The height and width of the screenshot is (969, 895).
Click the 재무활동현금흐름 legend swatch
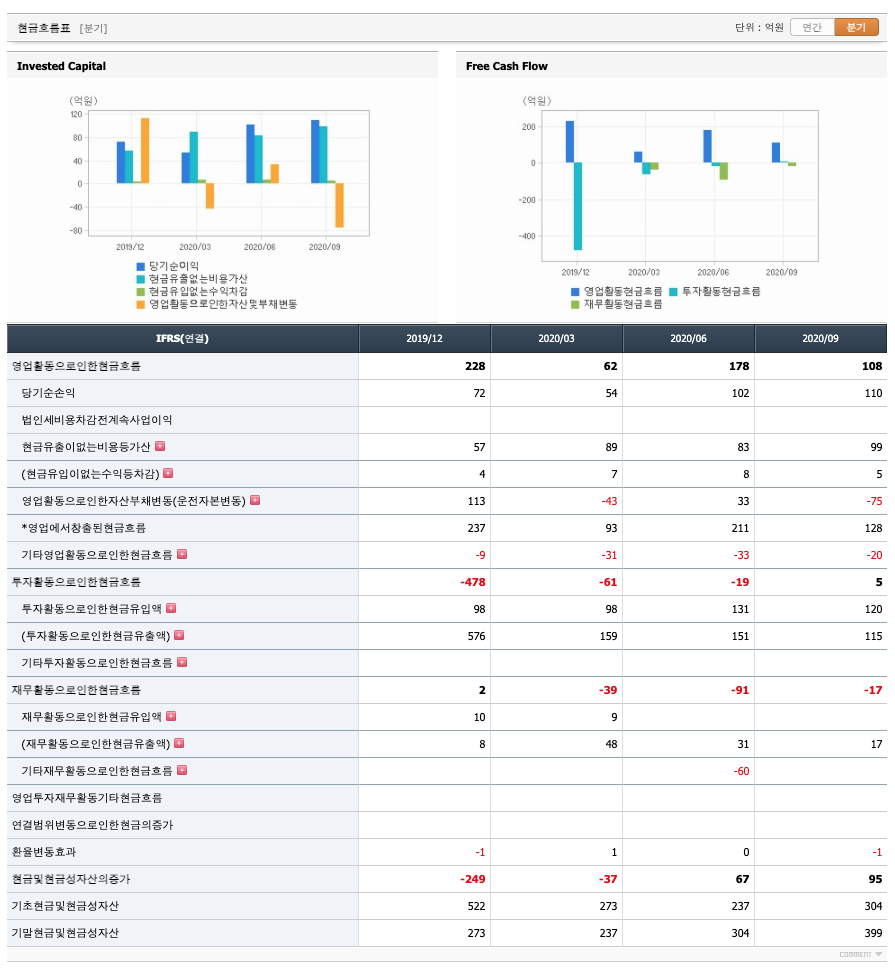point(575,305)
